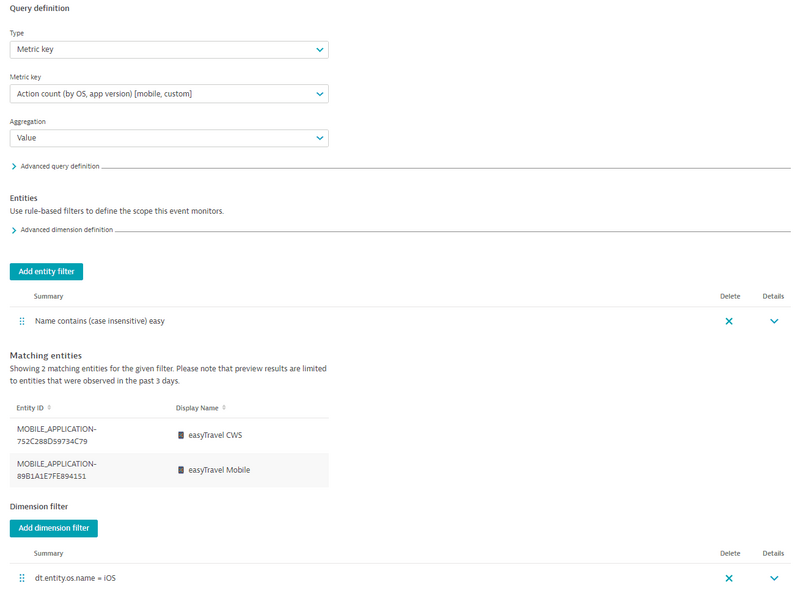
Task: Click the easyTravel CWS mobile app icon
Action: [x=181, y=435]
